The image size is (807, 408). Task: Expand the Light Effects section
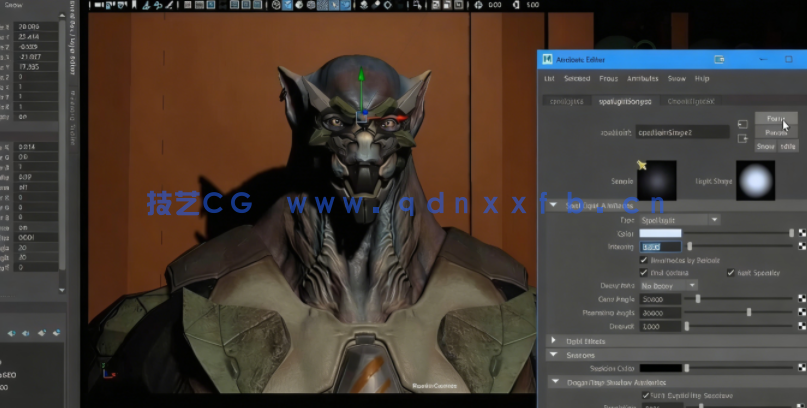point(554,341)
